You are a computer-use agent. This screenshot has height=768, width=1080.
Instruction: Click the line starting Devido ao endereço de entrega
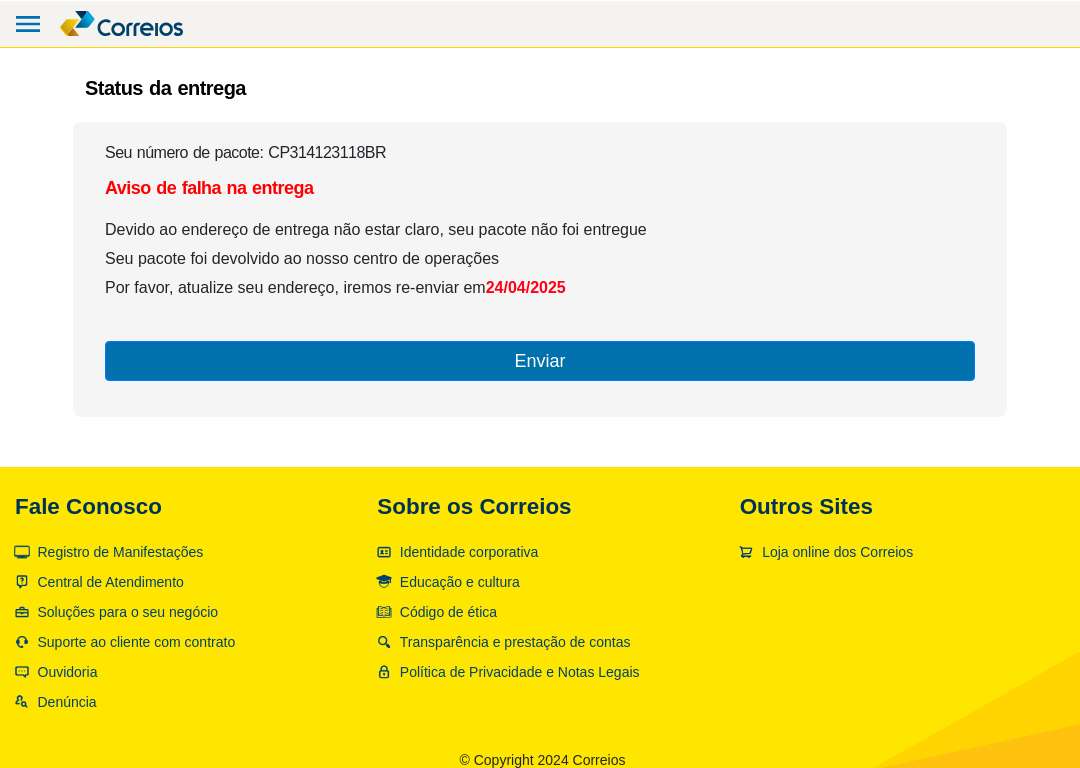pyautogui.click(x=375, y=230)
